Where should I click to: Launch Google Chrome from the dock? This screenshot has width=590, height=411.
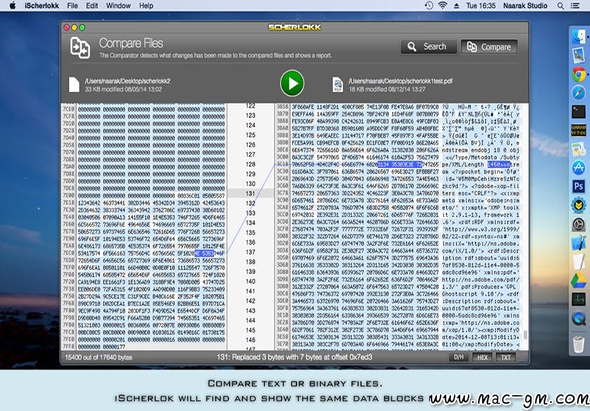coord(579,74)
